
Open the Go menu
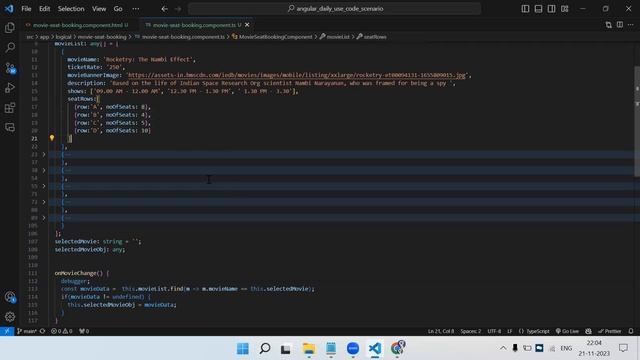pos(118,9)
